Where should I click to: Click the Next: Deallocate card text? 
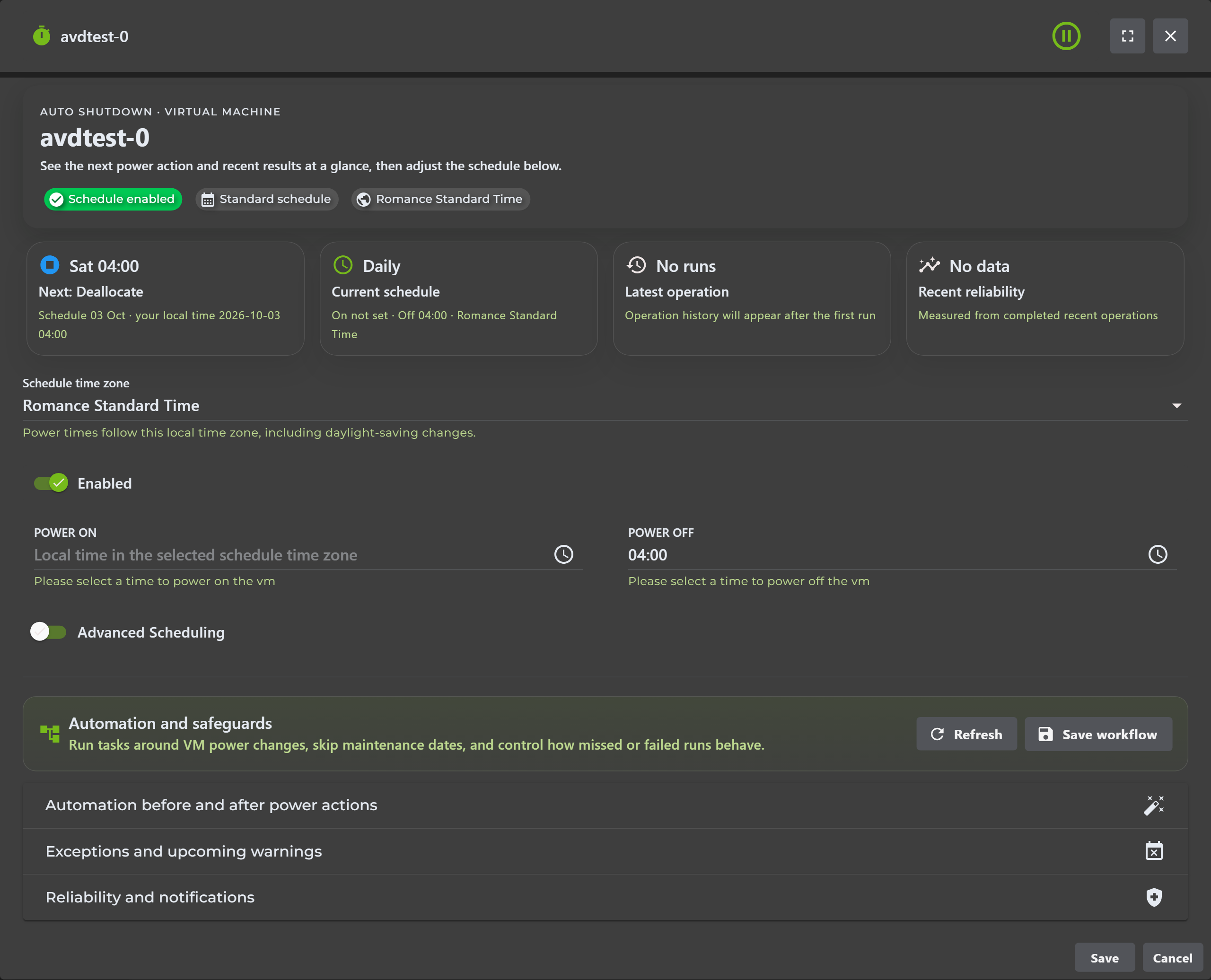(x=91, y=292)
